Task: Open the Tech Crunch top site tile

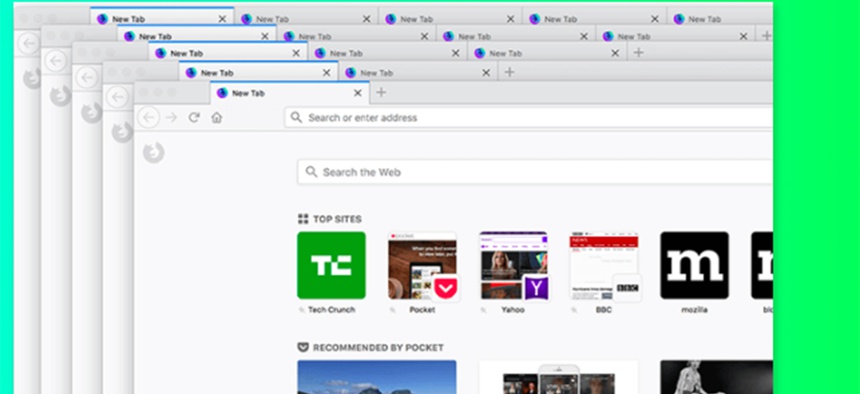Action: 331,265
